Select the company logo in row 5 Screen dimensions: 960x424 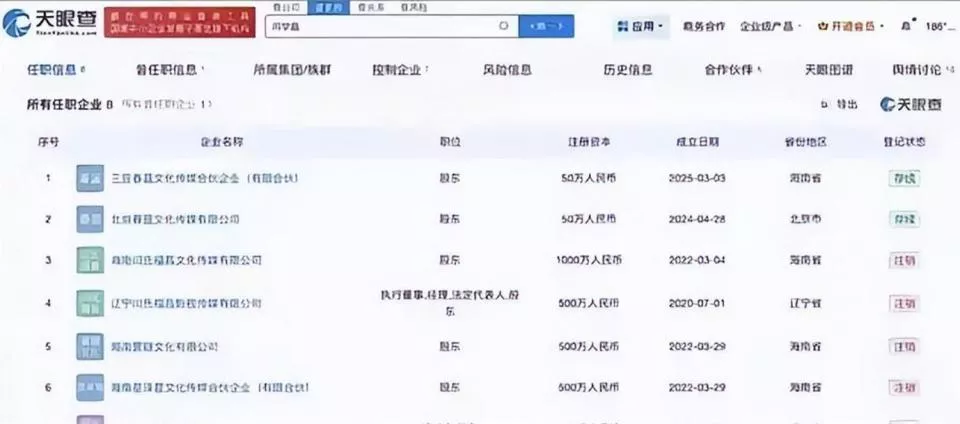pos(90,346)
